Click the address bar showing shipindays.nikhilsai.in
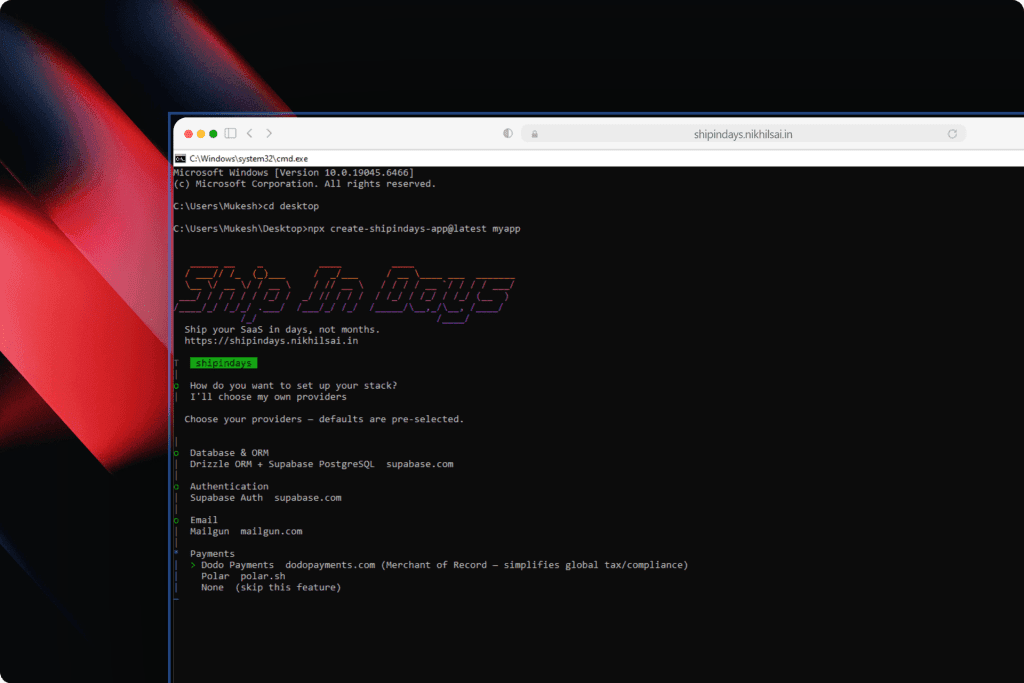1024x683 pixels. tap(744, 133)
